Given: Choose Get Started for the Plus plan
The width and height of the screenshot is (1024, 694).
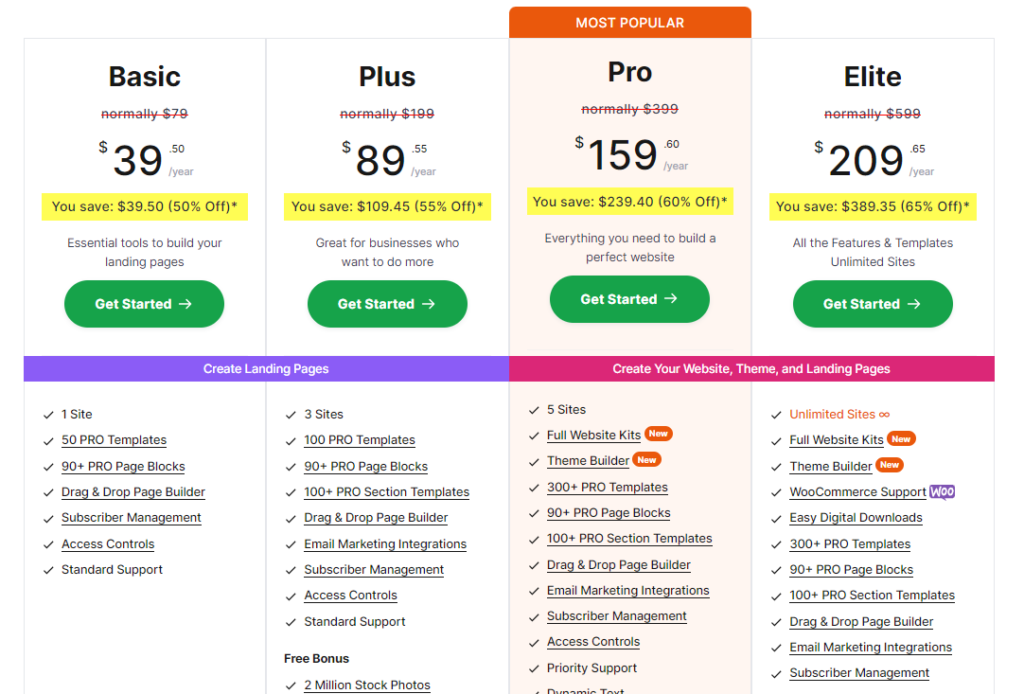Looking at the screenshot, I should point(387,304).
